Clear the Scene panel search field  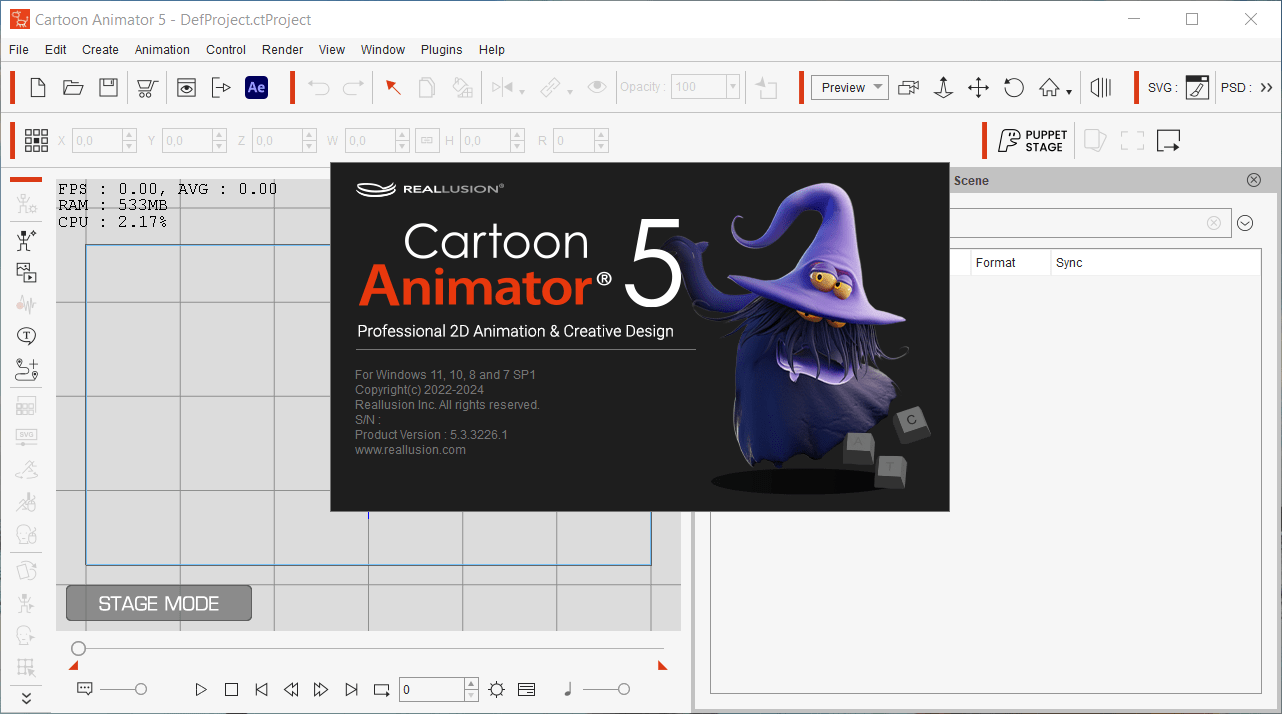1214,223
